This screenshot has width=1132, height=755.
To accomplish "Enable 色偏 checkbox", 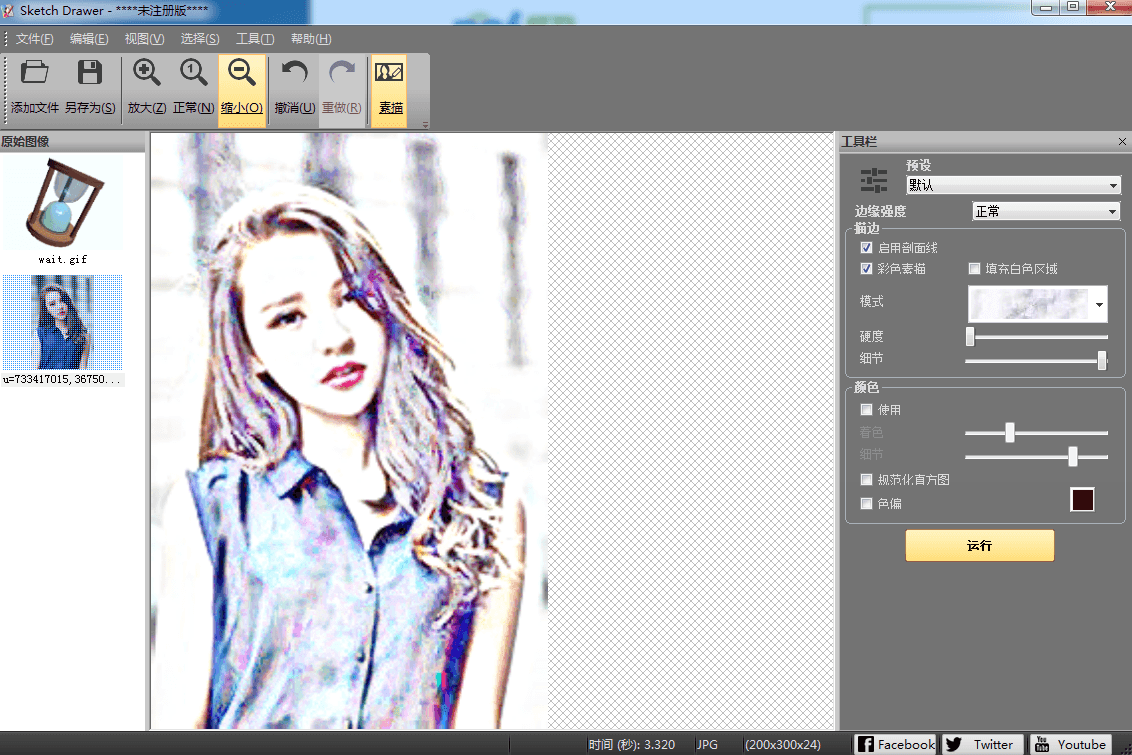I will click(x=866, y=503).
